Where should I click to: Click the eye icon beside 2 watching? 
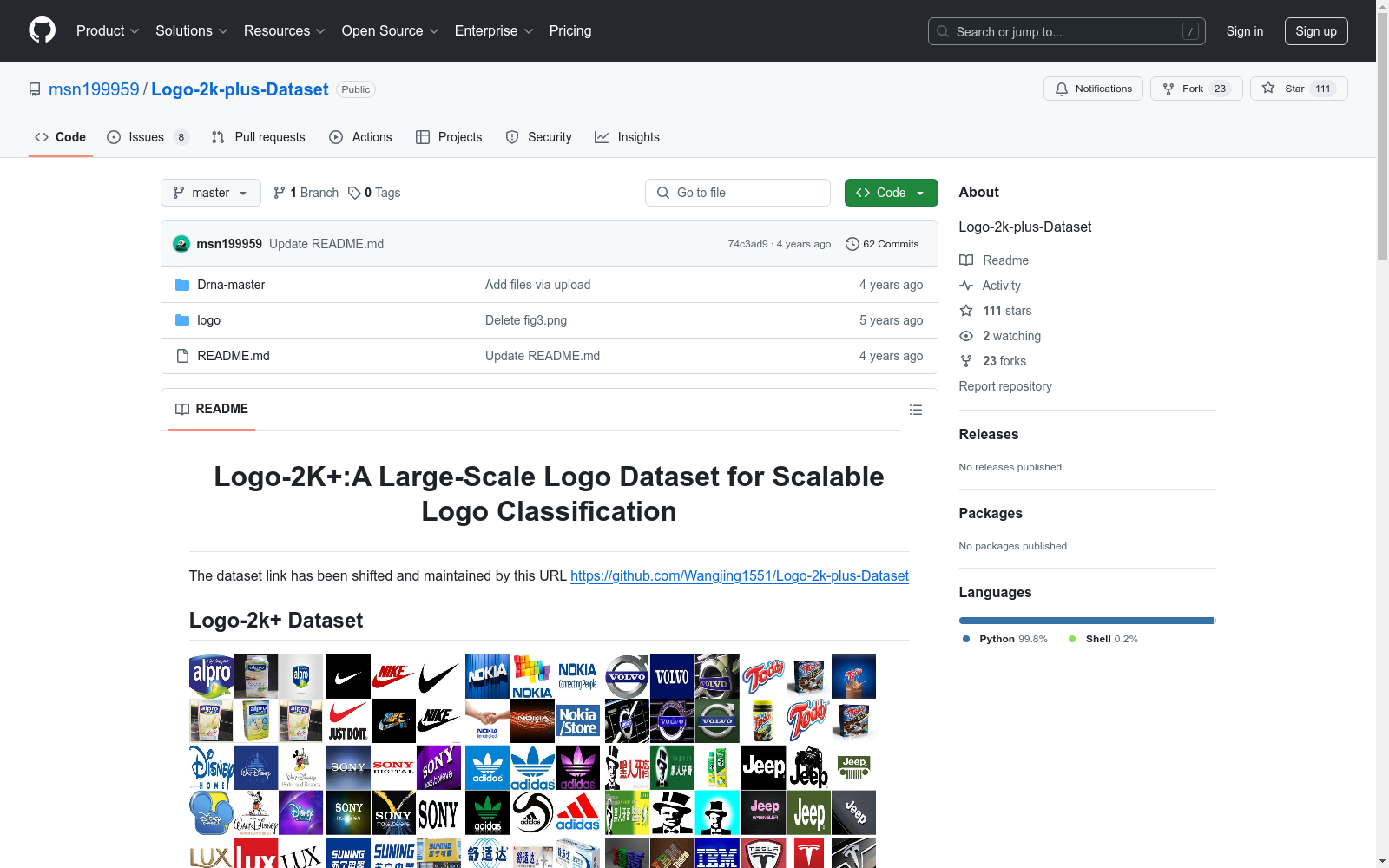click(966, 336)
